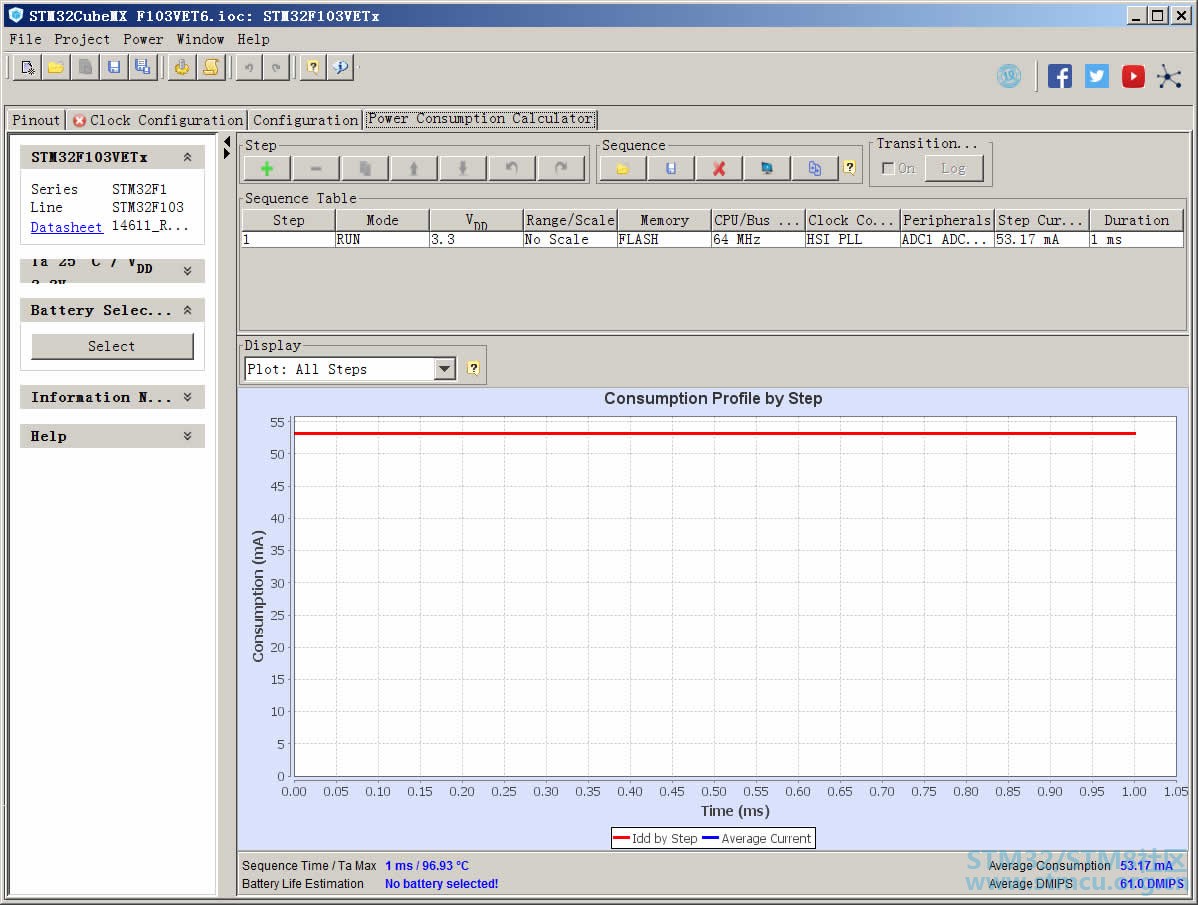Click the Save Project As icon

(143, 68)
